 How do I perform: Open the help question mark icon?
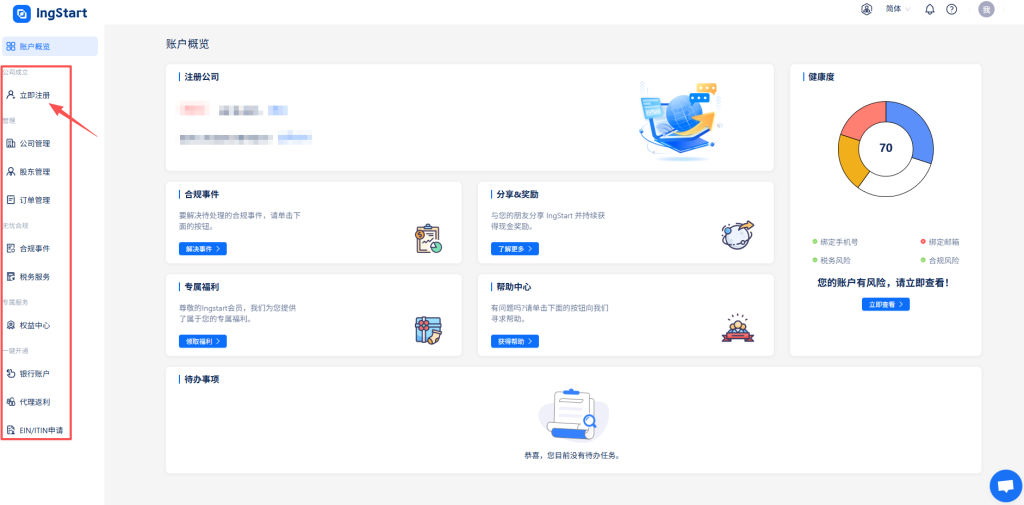[x=952, y=10]
